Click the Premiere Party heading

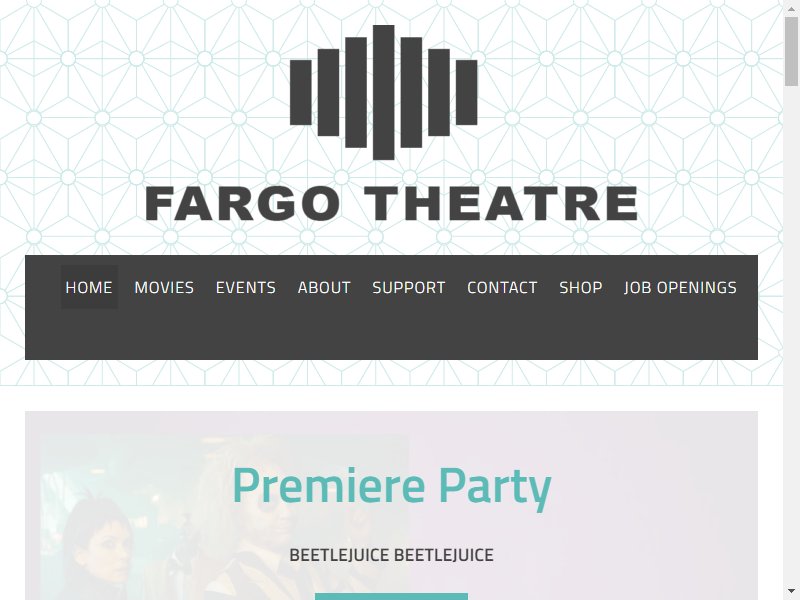point(391,486)
